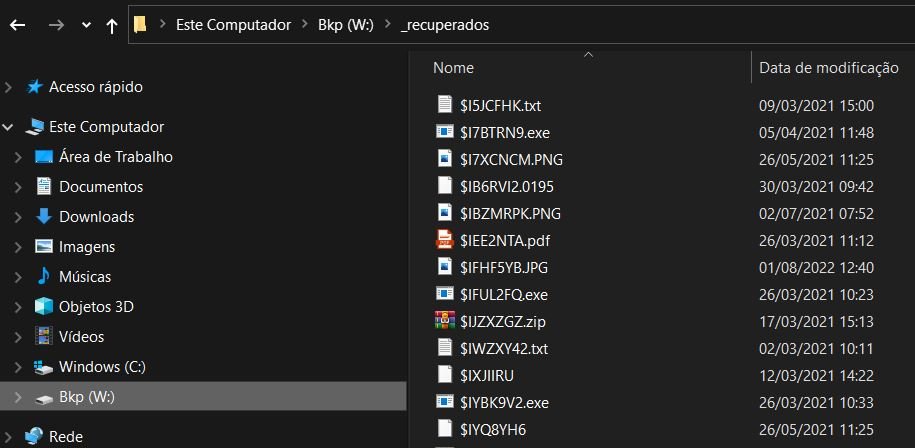The height and width of the screenshot is (448, 915).
Task: Click the Área de Trabalho desktop icon
Action: point(44,157)
